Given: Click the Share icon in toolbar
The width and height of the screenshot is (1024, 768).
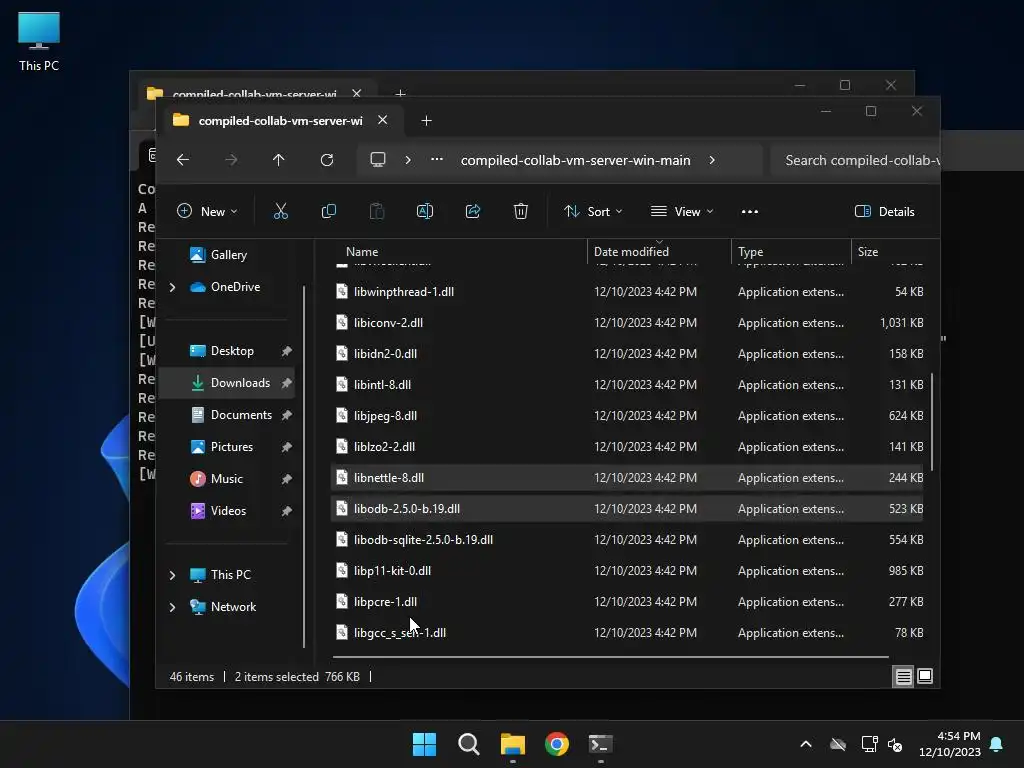Looking at the screenshot, I should point(473,211).
